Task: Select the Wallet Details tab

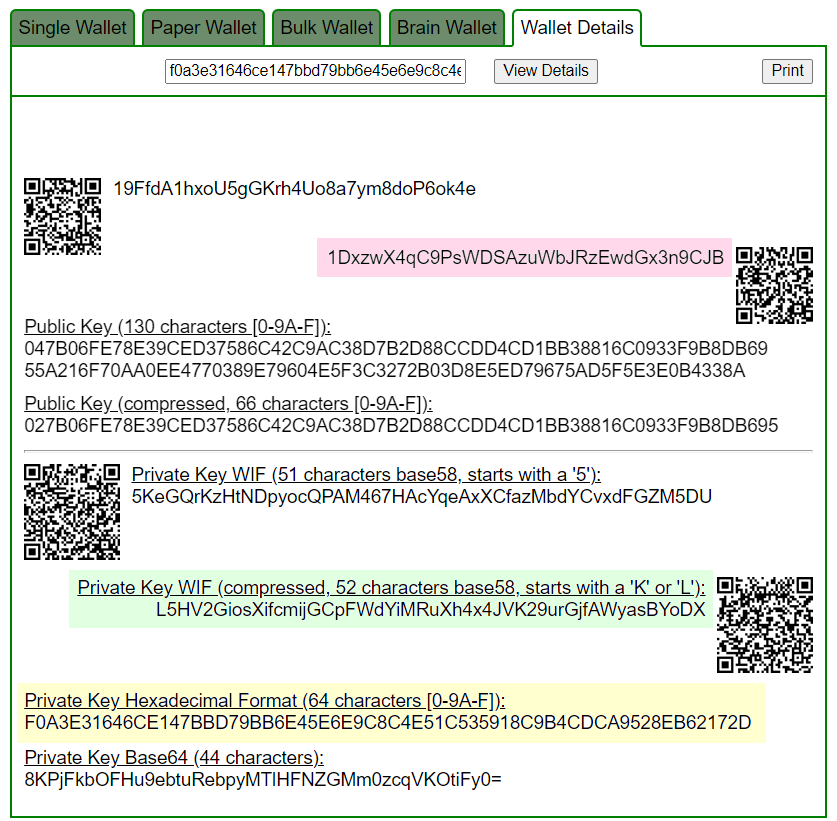Action: pyautogui.click(x=577, y=28)
